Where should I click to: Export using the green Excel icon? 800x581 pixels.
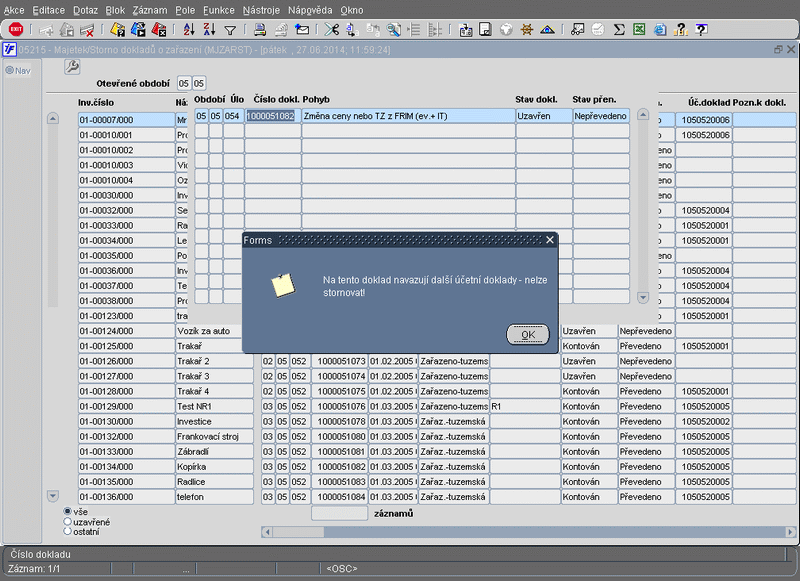pos(639,30)
